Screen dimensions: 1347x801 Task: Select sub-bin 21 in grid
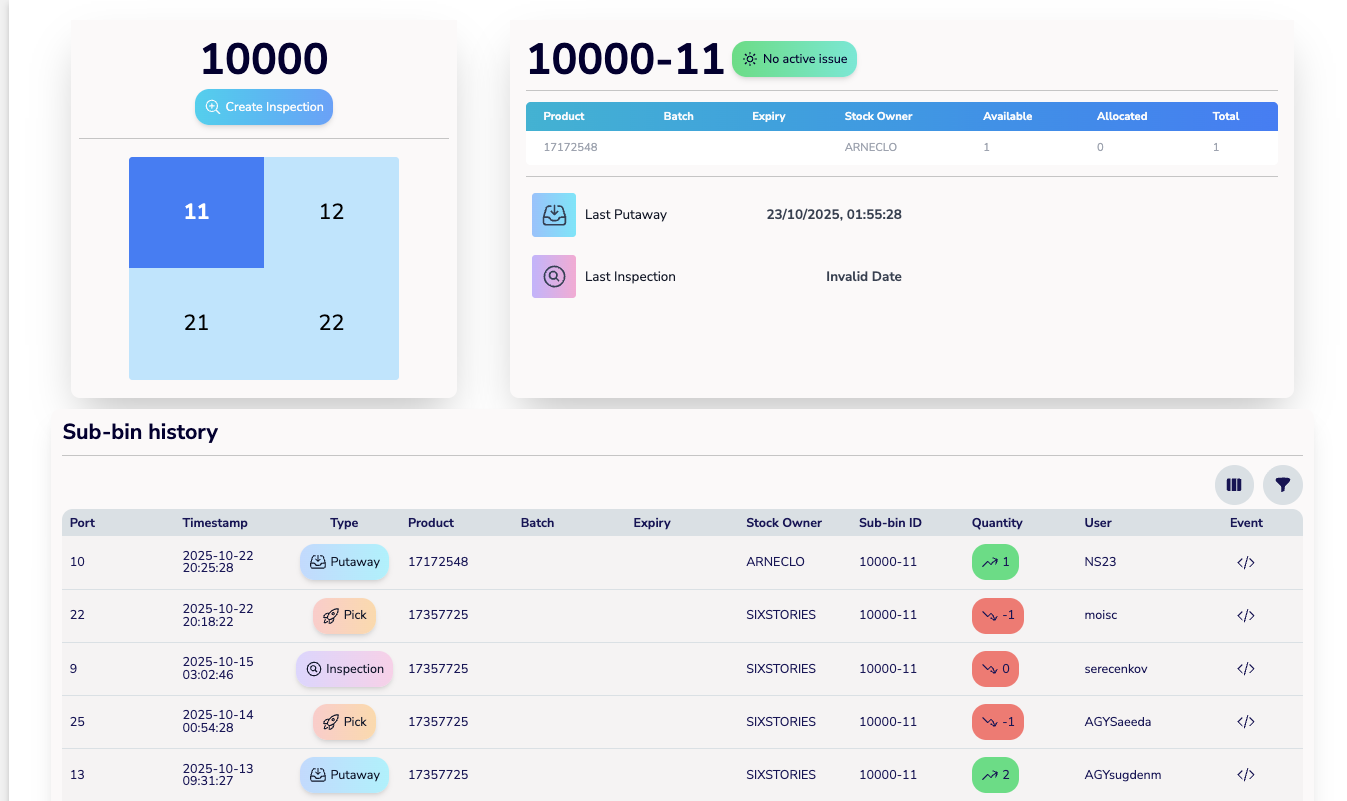(x=196, y=323)
